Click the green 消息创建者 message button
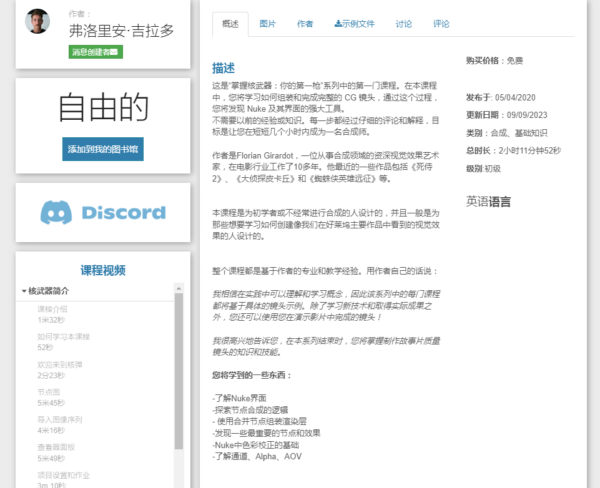The height and width of the screenshot is (488, 600). tap(96, 52)
